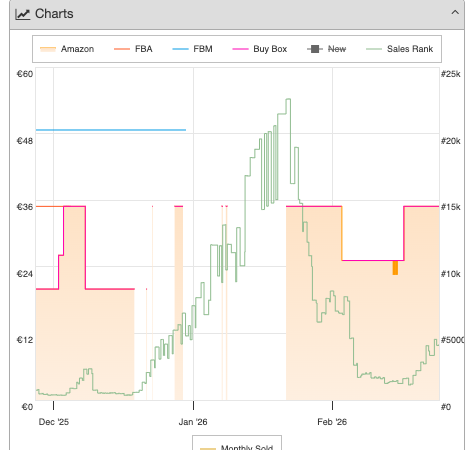Click the small dark orange bar in February
The height and width of the screenshot is (450, 474).
click(x=395, y=268)
